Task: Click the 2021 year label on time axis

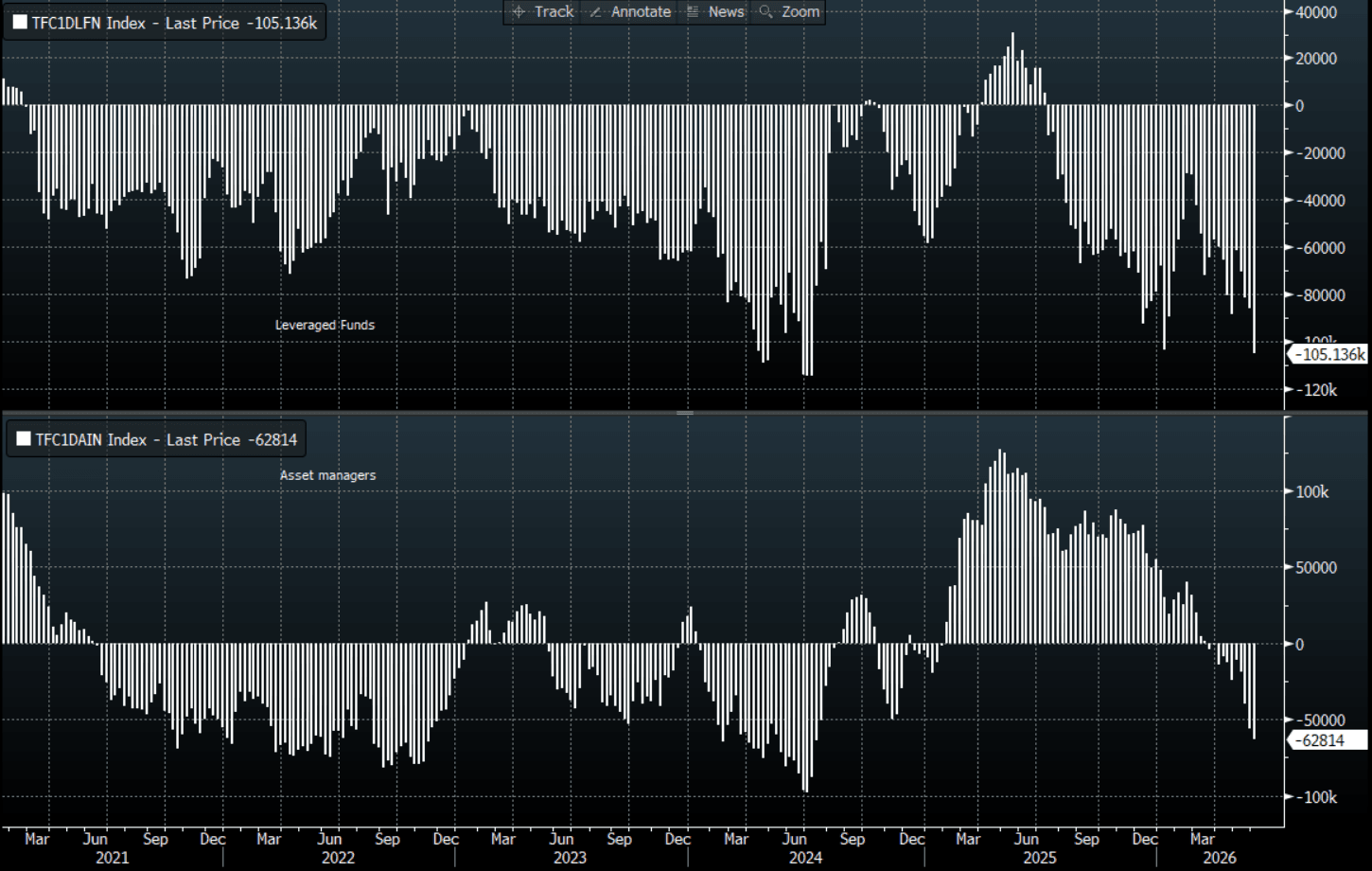Action: click(113, 858)
